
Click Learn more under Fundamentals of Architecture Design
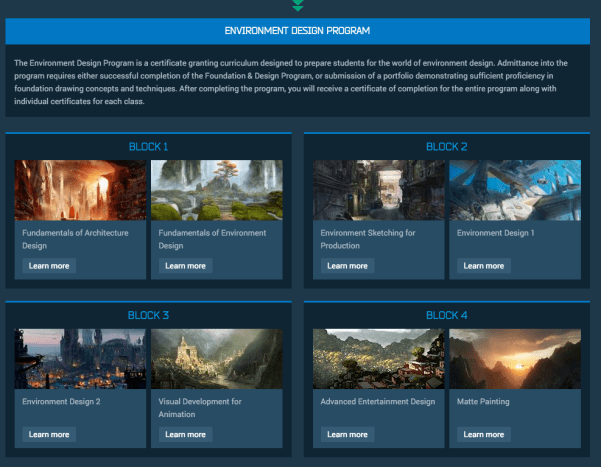point(49,266)
